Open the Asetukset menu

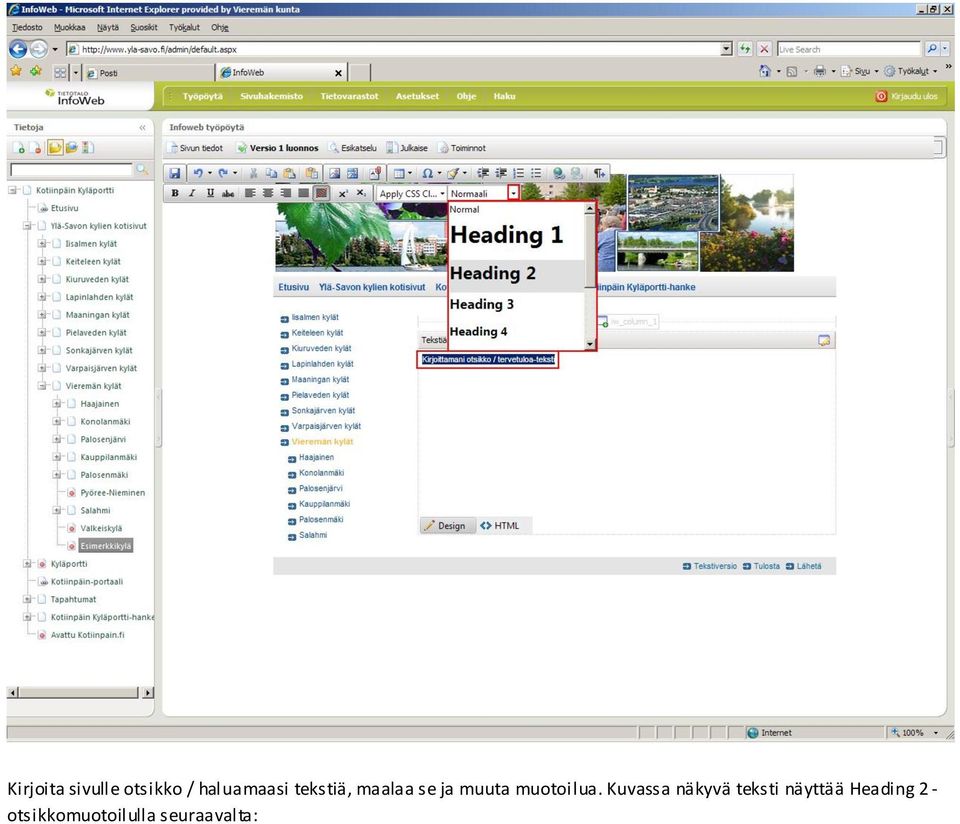[417, 96]
